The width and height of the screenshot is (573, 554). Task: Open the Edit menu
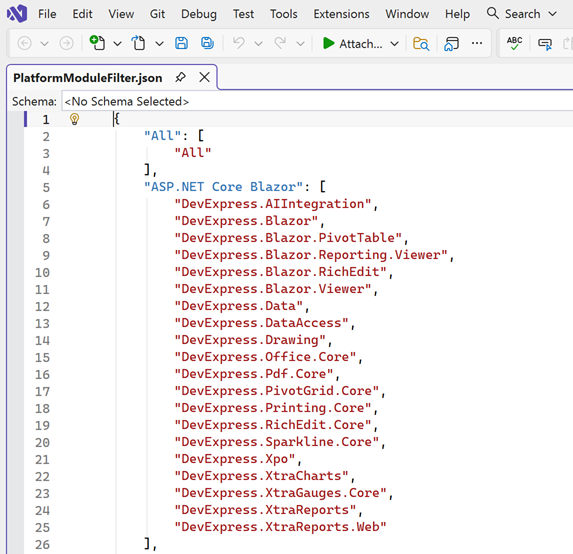coord(82,14)
